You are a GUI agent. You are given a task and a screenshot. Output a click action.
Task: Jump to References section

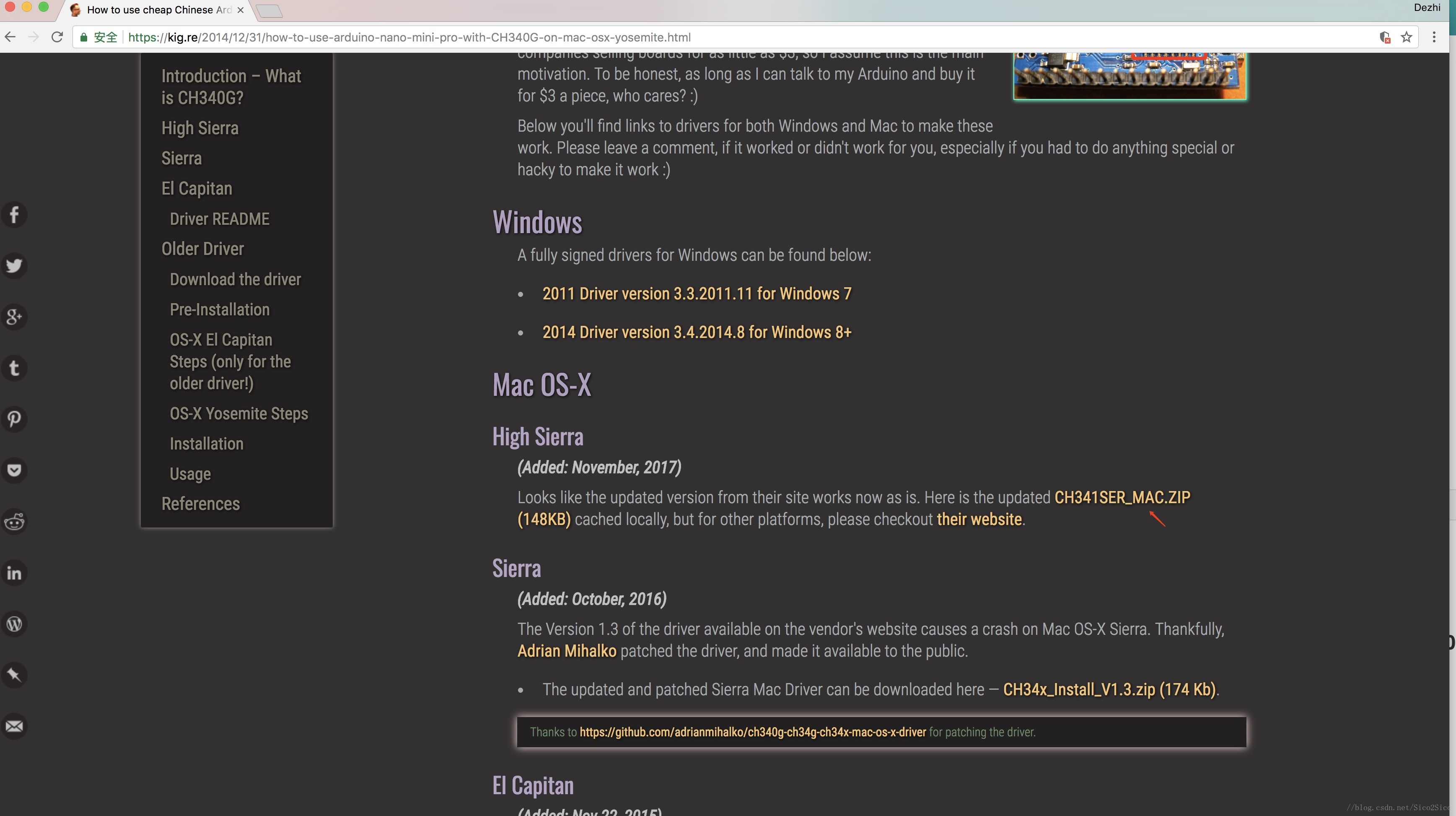click(x=201, y=504)
